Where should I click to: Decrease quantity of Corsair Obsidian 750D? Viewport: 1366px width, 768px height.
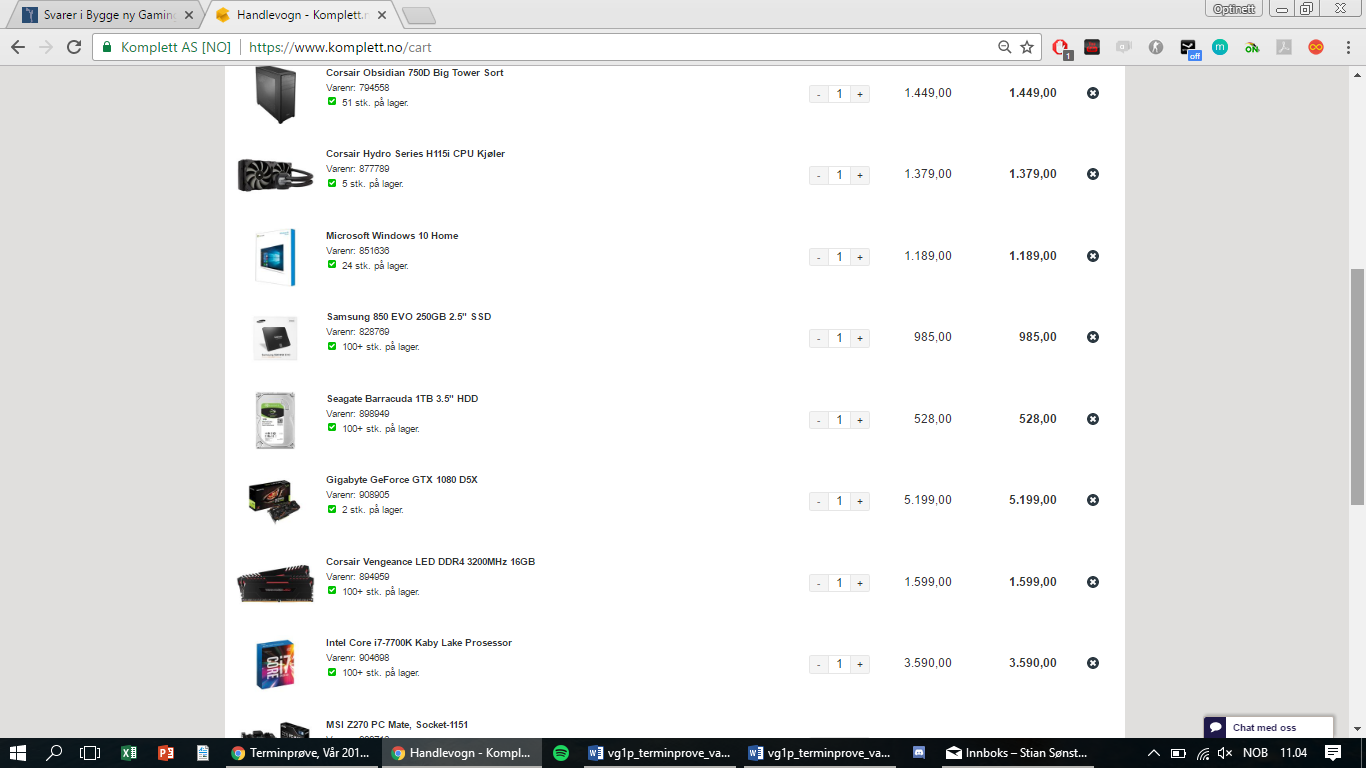point(819,94)
